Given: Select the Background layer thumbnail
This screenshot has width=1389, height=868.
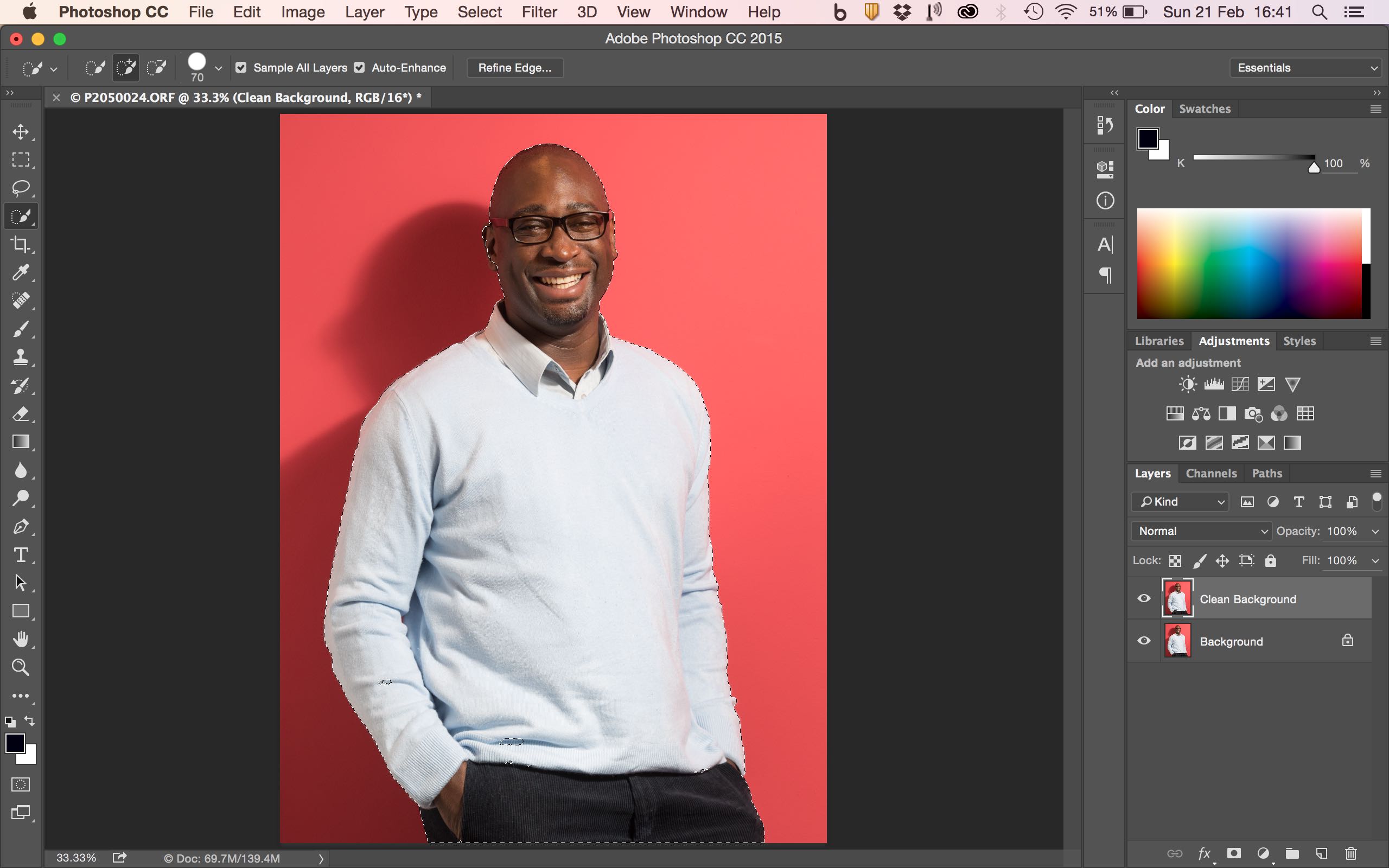Looking at the screenshot, I should 1177,641.
